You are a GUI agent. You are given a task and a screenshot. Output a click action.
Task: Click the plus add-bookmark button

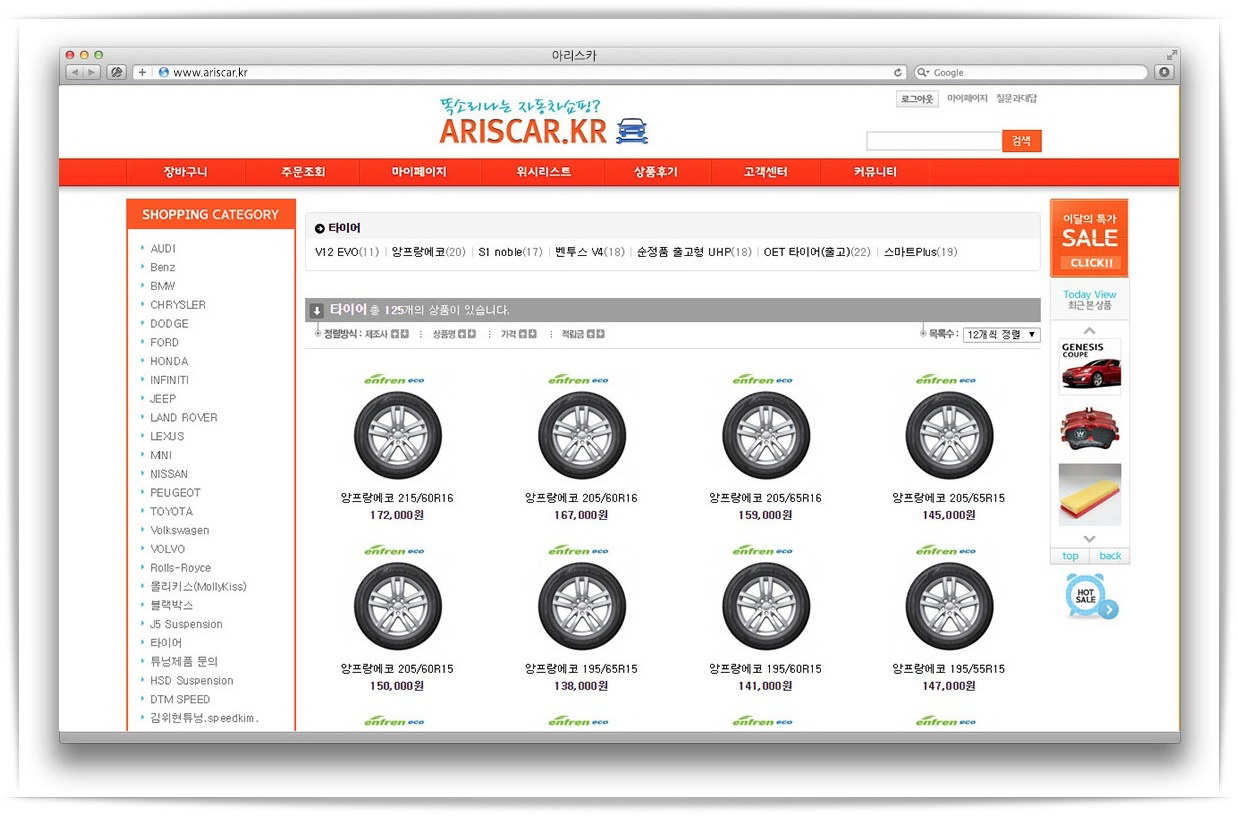click(x=142, y=72)
